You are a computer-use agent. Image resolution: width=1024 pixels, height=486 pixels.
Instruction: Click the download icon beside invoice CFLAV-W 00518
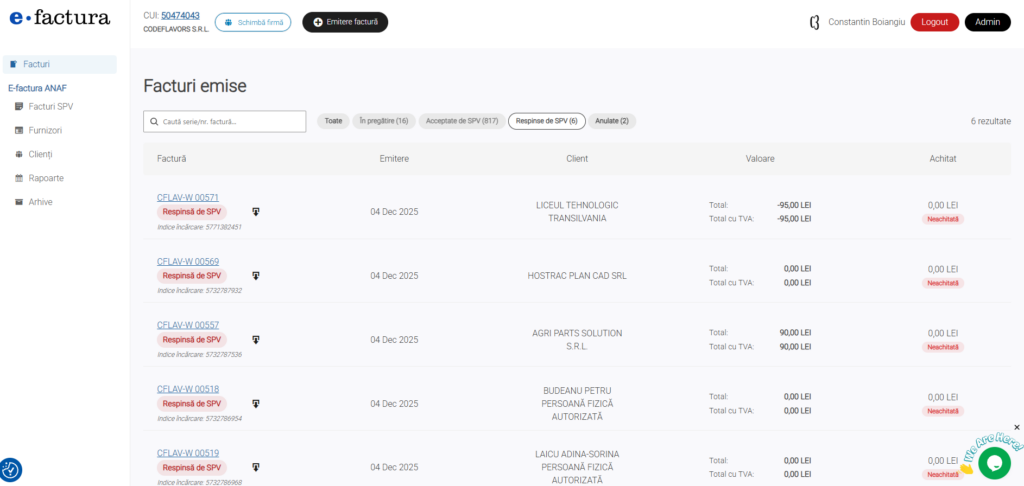click(x=256, y=404)
